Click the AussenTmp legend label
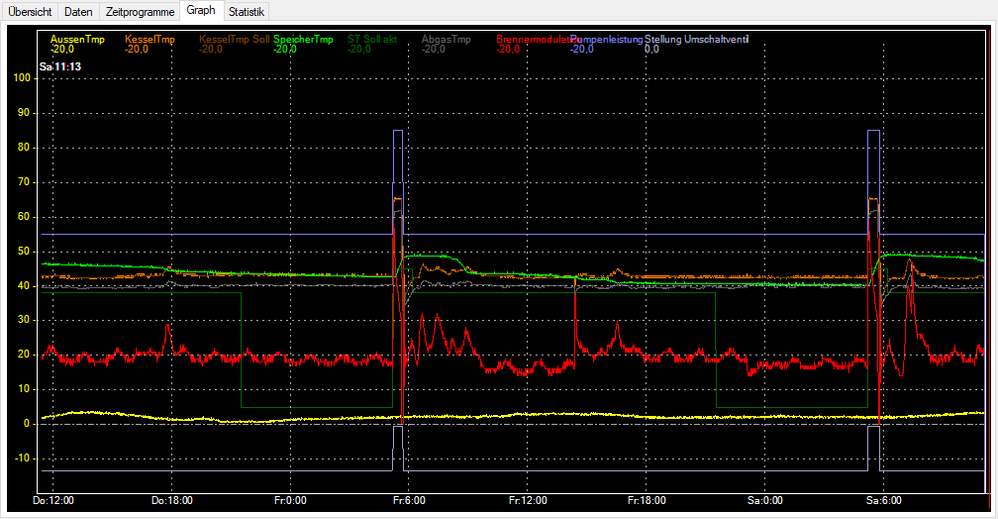998x519 pixels. pyautogui.click(x=77, y=39)
